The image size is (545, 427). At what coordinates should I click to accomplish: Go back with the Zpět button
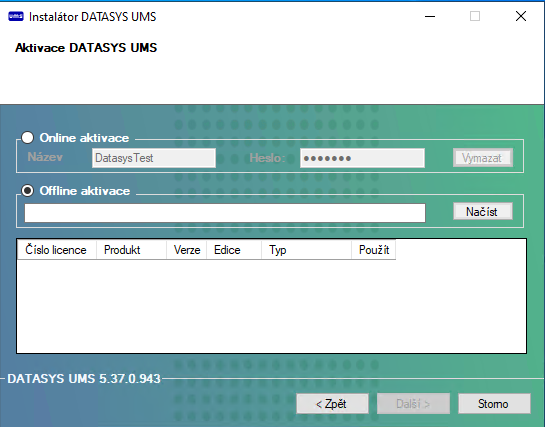(x=332, y=404)
